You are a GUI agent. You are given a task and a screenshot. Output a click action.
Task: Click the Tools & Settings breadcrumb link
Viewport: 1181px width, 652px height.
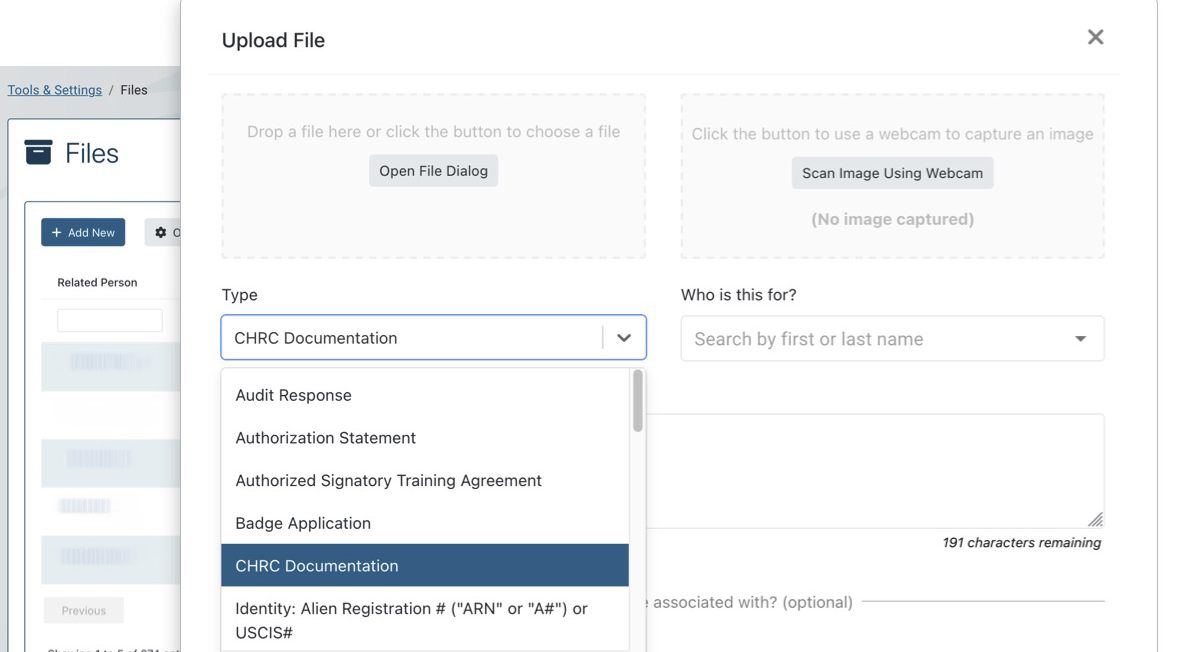[x=55, y=90]
